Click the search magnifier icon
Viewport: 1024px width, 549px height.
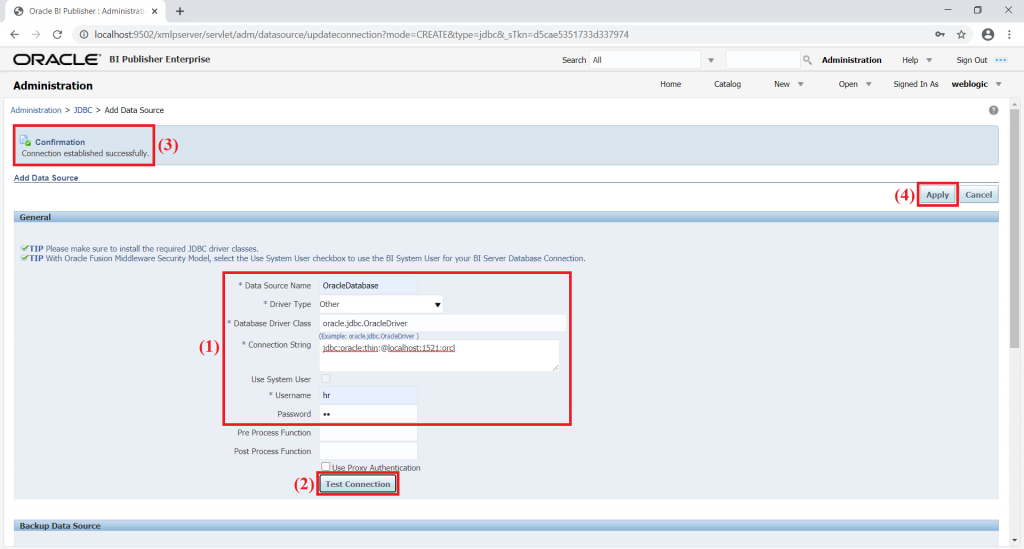[x=807, y=60]
